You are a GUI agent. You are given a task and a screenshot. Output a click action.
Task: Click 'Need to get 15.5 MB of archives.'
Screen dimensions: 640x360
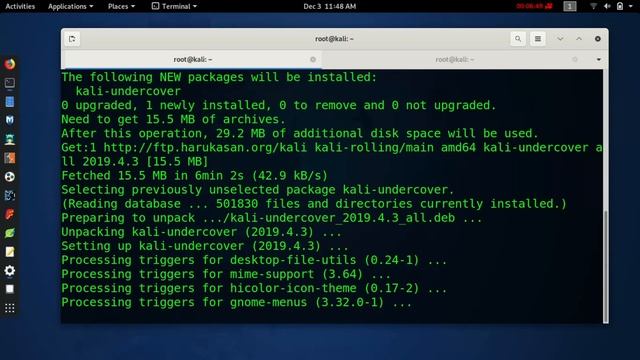point(173,119)
